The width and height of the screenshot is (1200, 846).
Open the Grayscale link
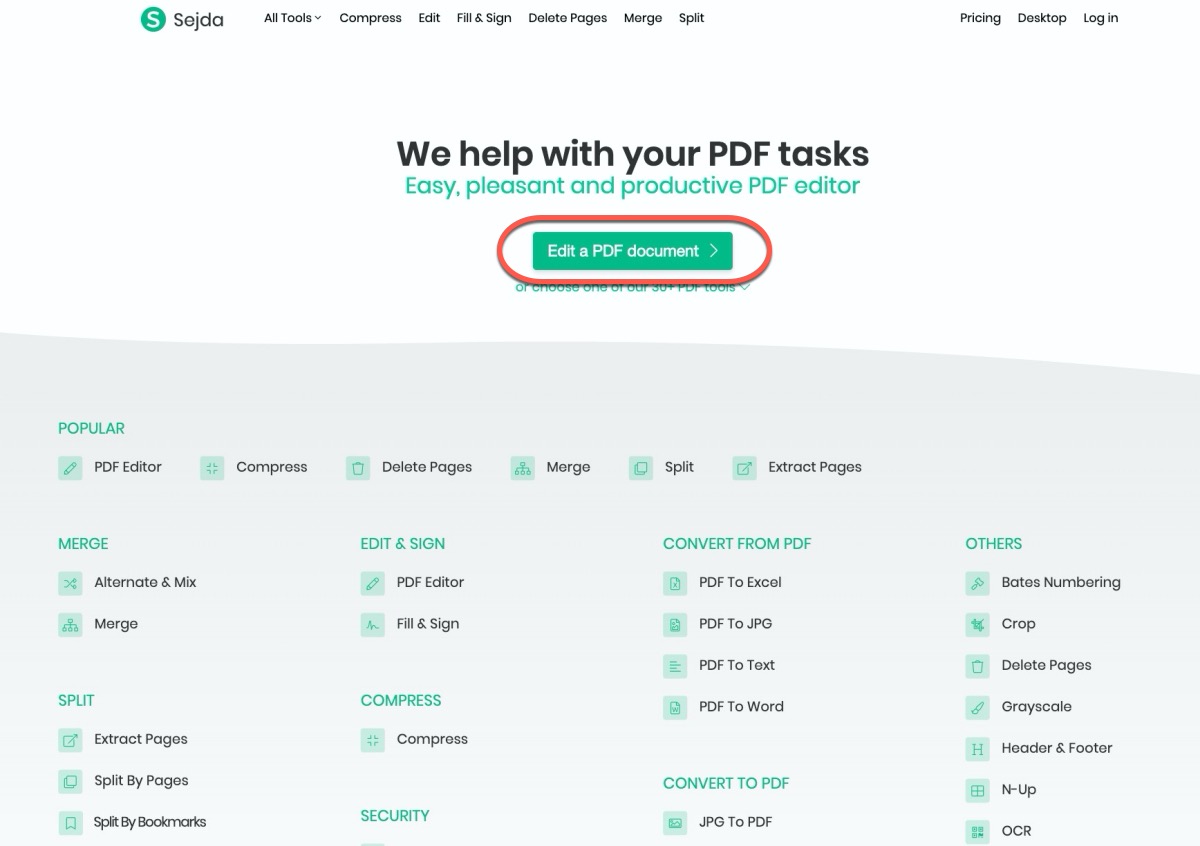1036,706
